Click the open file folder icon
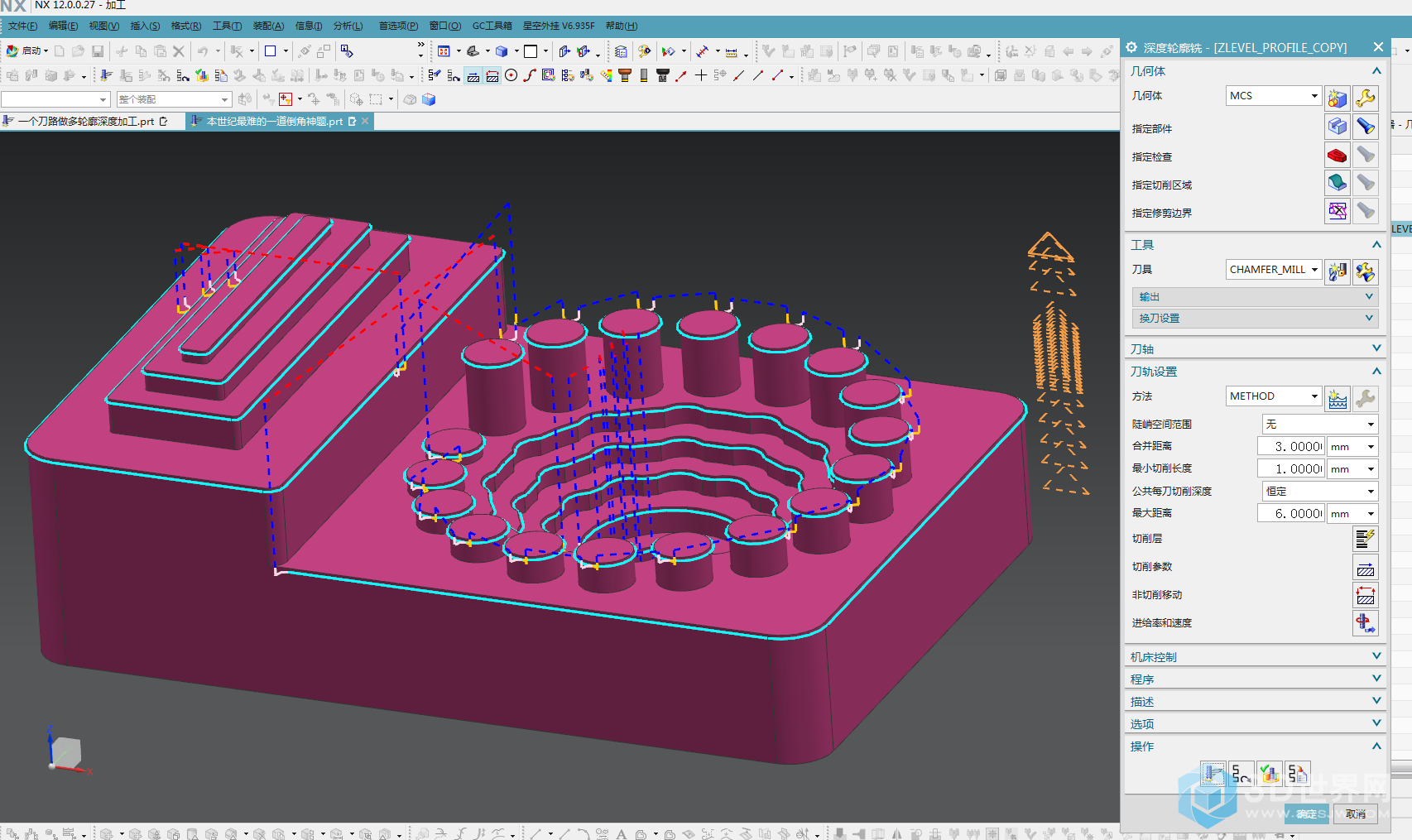This screenshot has width=1412, height=840. point(78,51)
